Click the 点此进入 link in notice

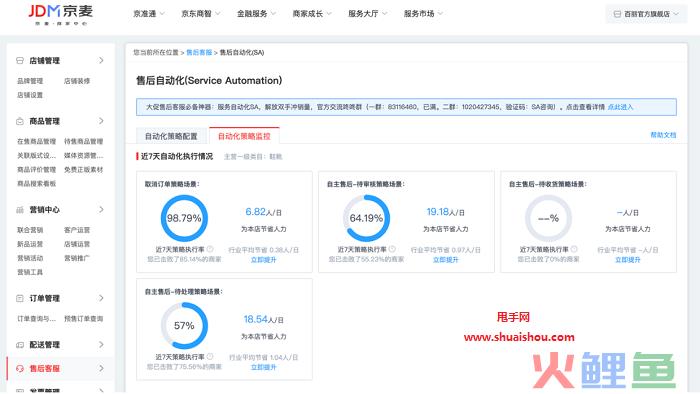tap(621, 107)
